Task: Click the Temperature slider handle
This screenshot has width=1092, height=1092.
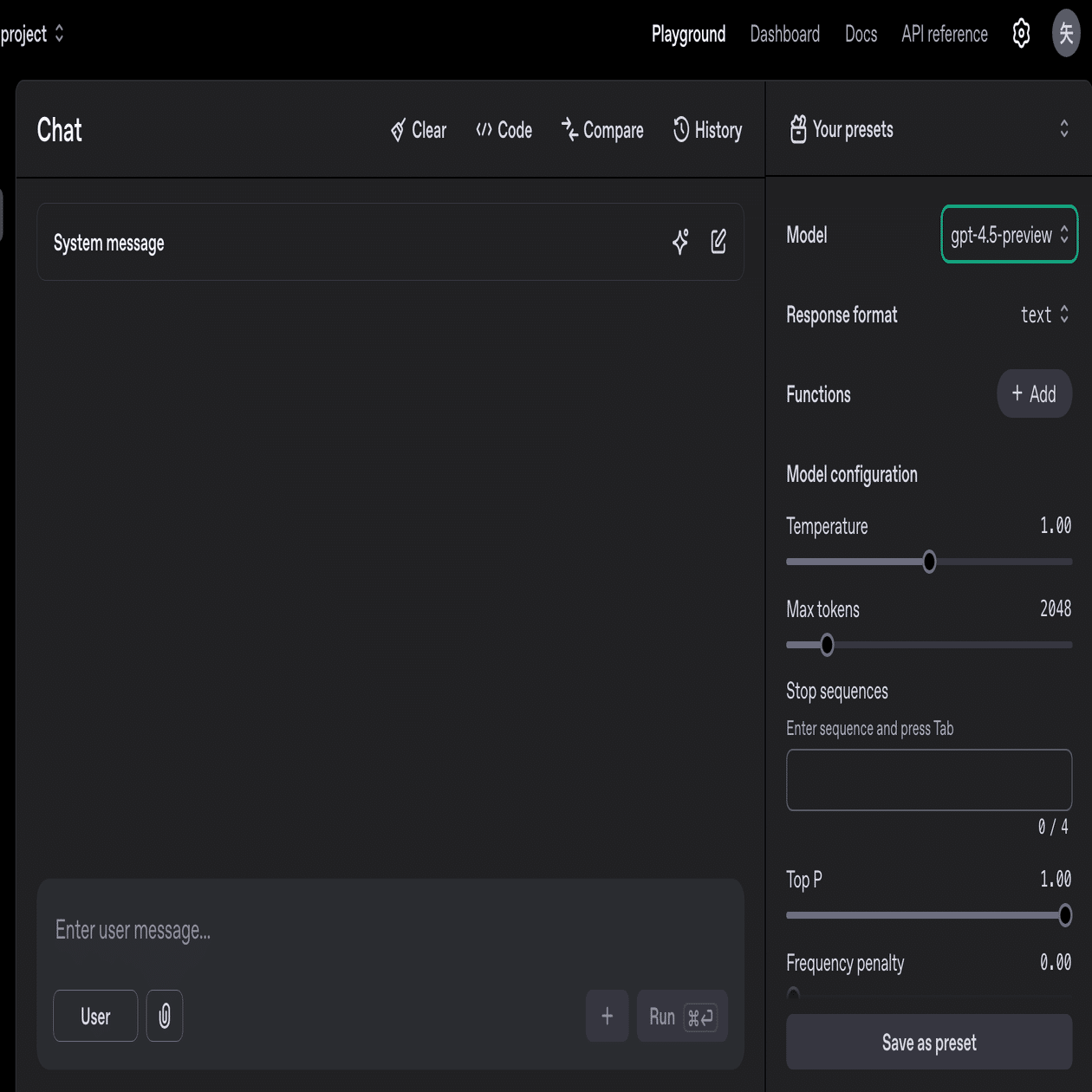Action: click(929, 562)
